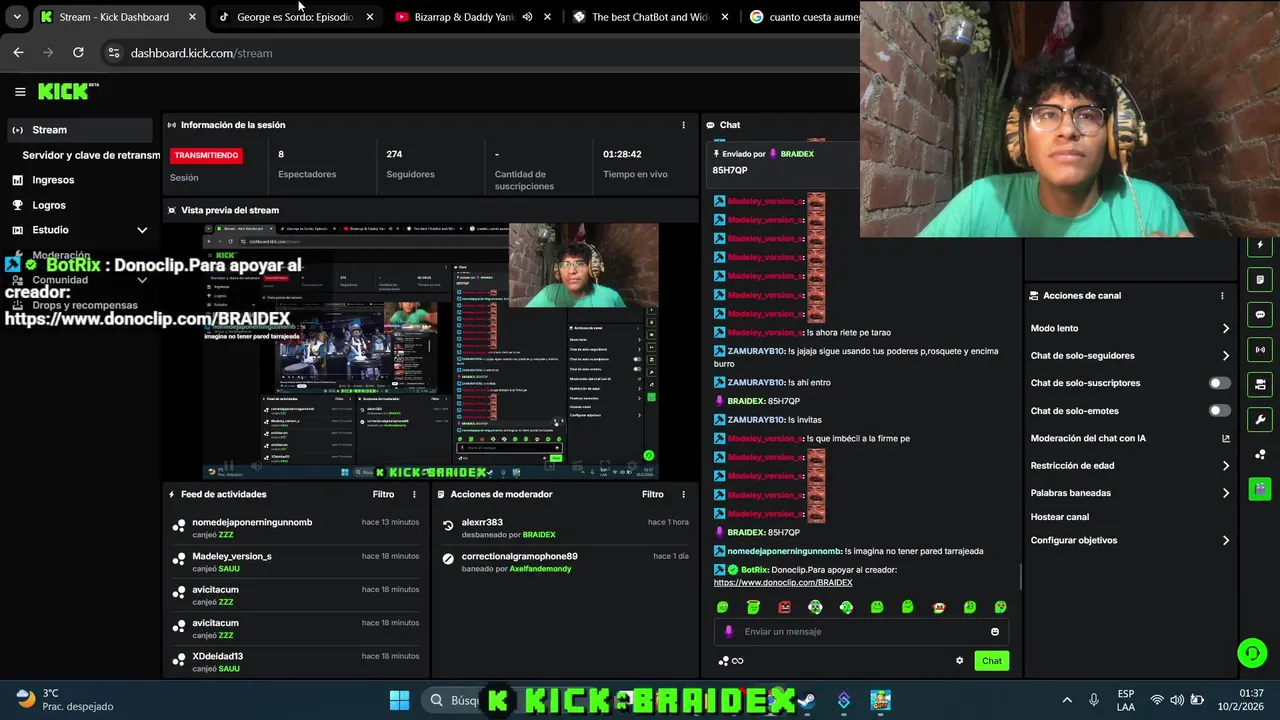Open Feed de actividades kebab menu
This screenshot has width=1280, height=720.
[x=414, y=494]
